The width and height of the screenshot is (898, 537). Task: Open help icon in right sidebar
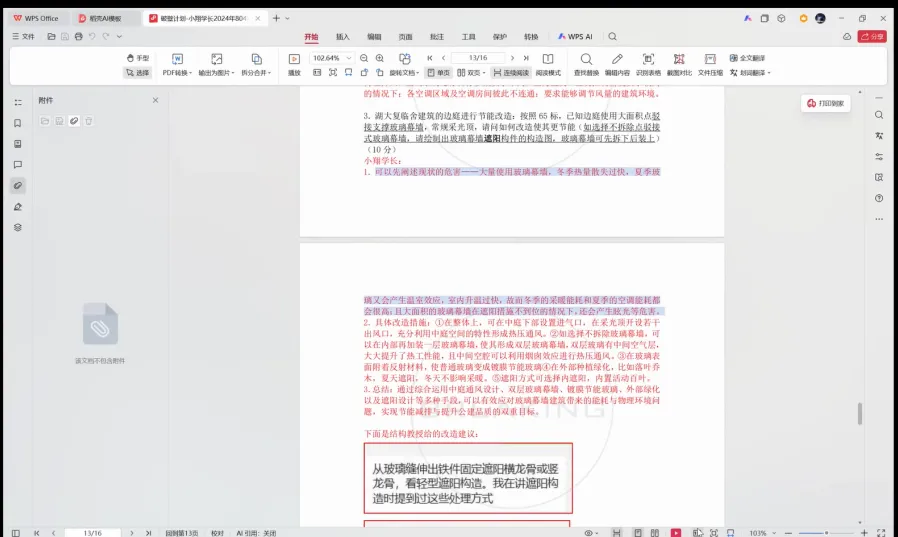[x=879, y=198]
